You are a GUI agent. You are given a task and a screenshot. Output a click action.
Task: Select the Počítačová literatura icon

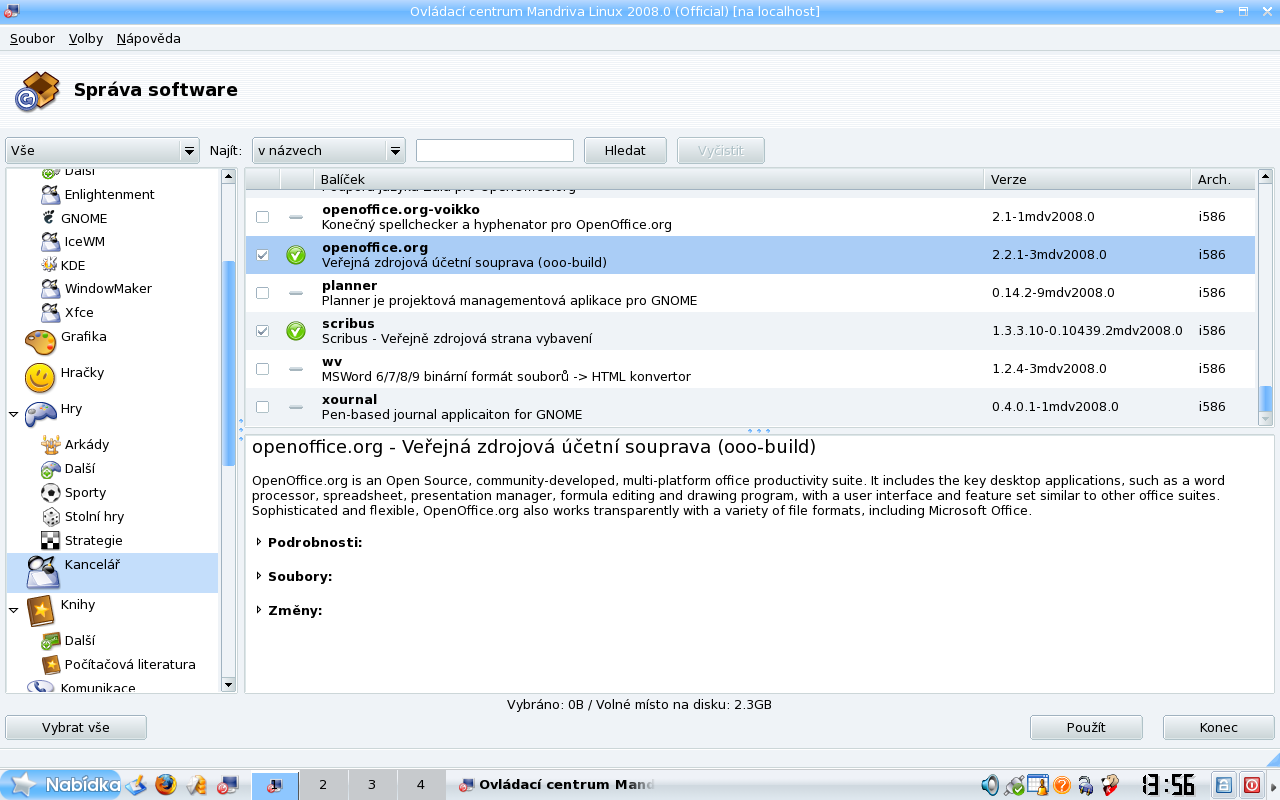(x=50, y=664)
